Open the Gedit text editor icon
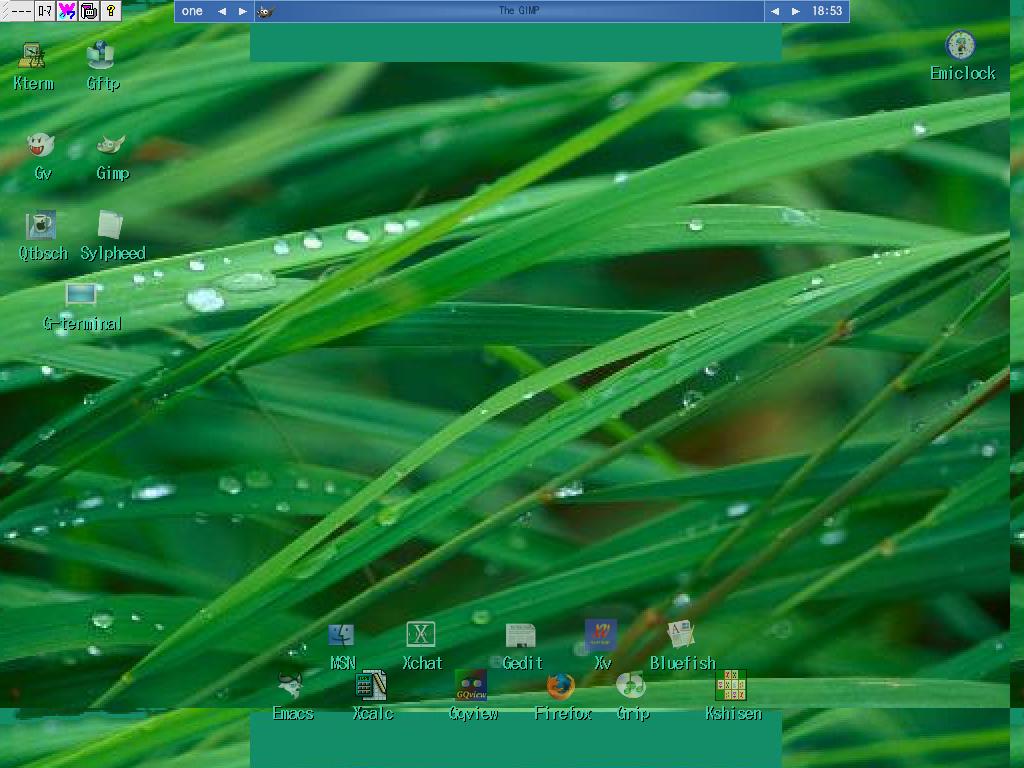 521,635
